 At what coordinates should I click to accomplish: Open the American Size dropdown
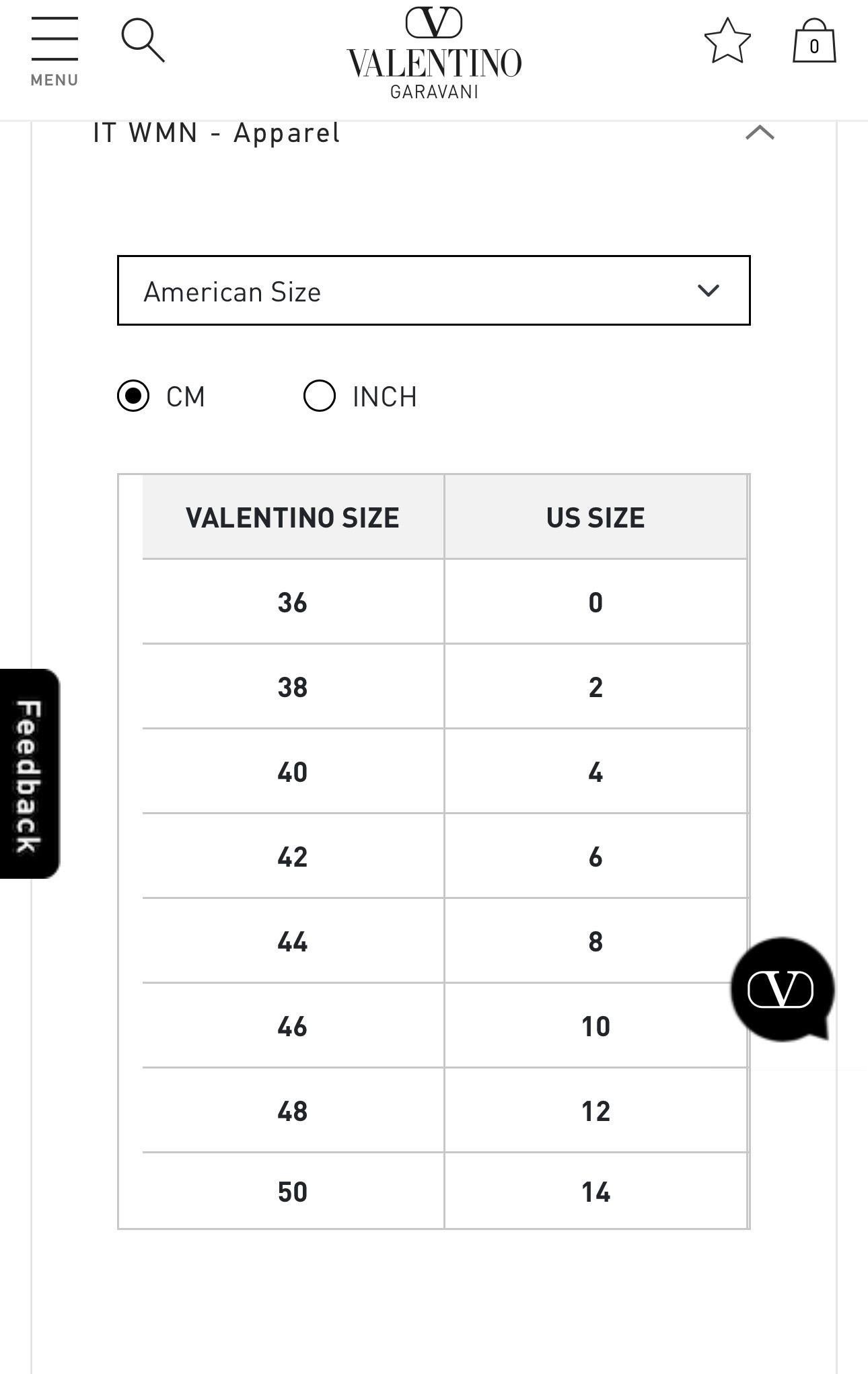[434, 291]
